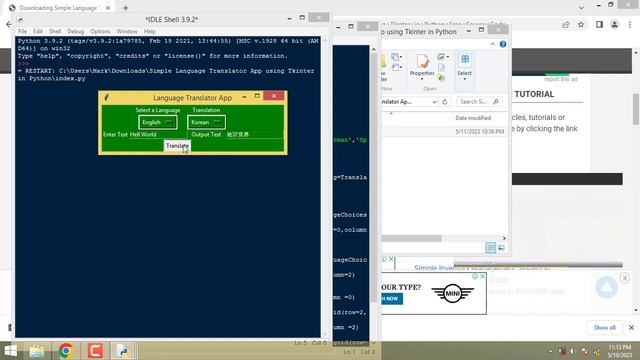
Task: Open the Korean translation language dropdown
Action: (x=206, y=122)
